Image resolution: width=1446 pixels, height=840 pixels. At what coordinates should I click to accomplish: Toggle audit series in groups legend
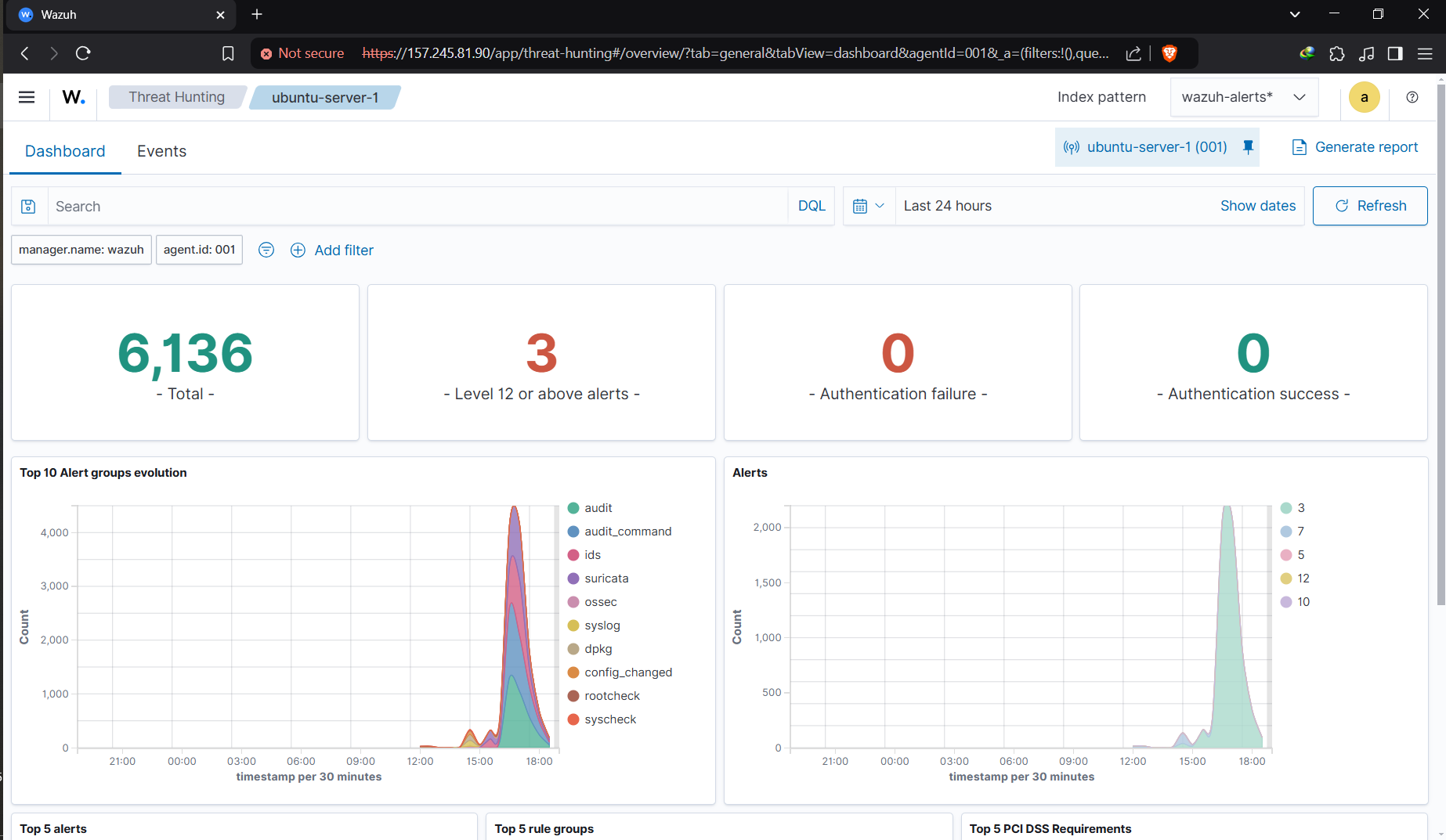coord(590,508)
